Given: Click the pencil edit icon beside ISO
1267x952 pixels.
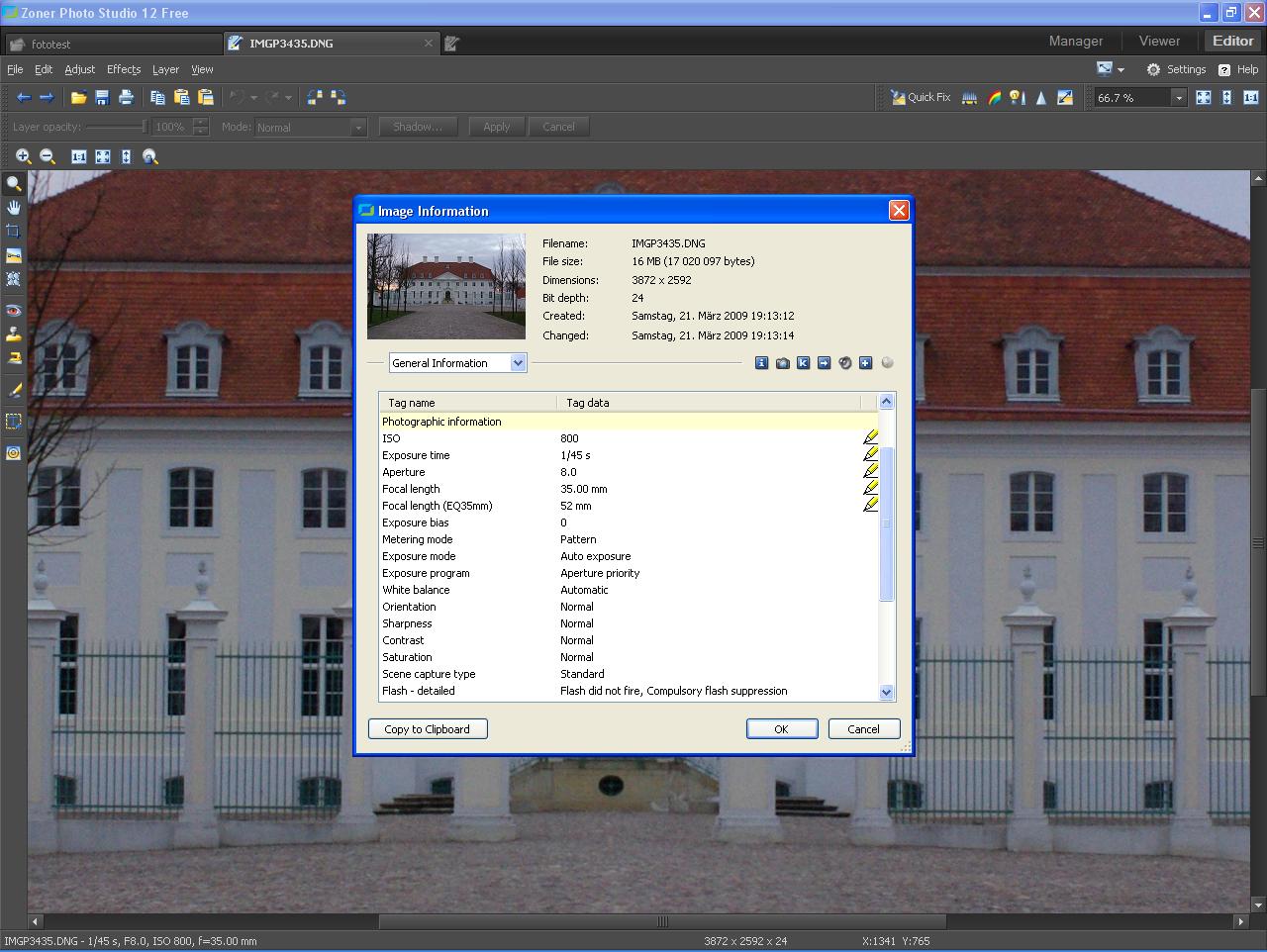Looking at the screenshot, I should click(870, 437).
